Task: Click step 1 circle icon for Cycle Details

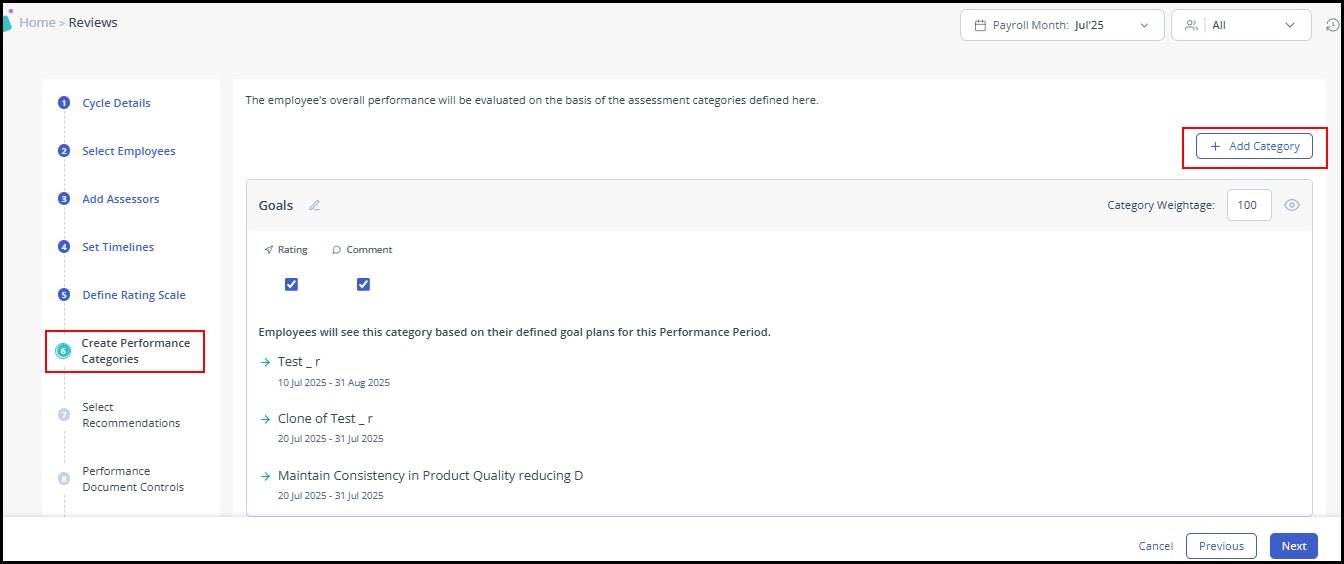Action: click(x=64, y=103)
